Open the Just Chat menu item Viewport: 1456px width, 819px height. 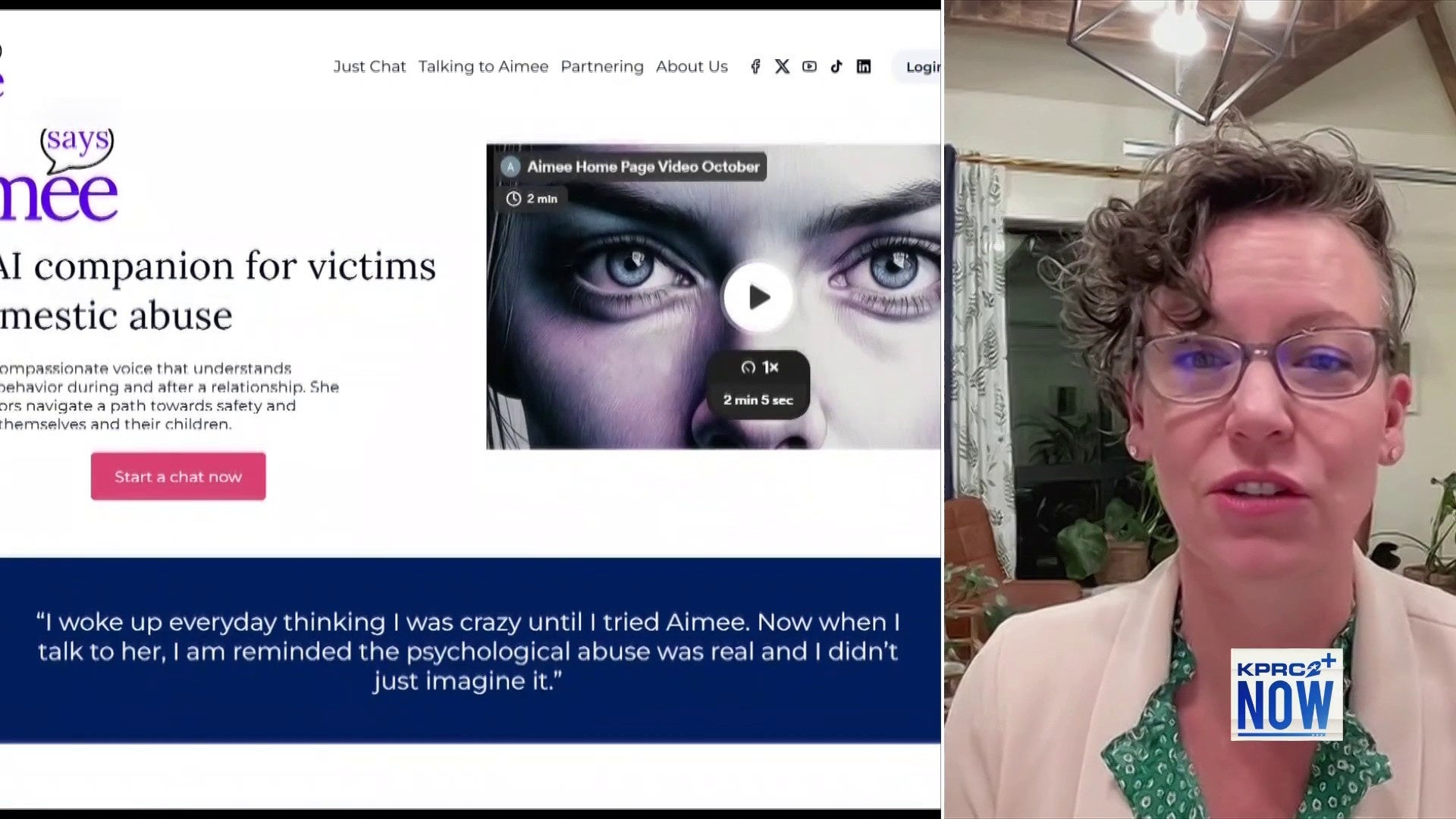[369, 67]
